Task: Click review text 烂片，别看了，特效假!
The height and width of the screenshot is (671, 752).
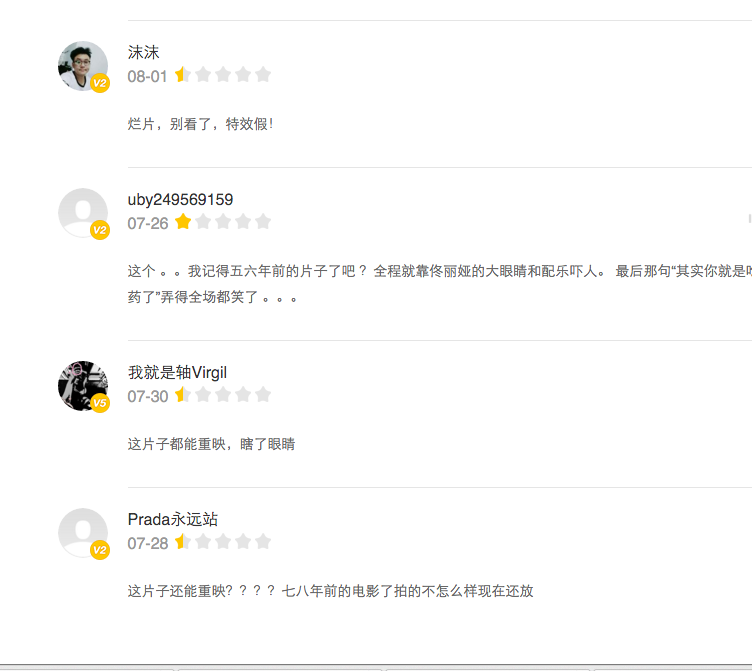Action: tap(200, 124)
